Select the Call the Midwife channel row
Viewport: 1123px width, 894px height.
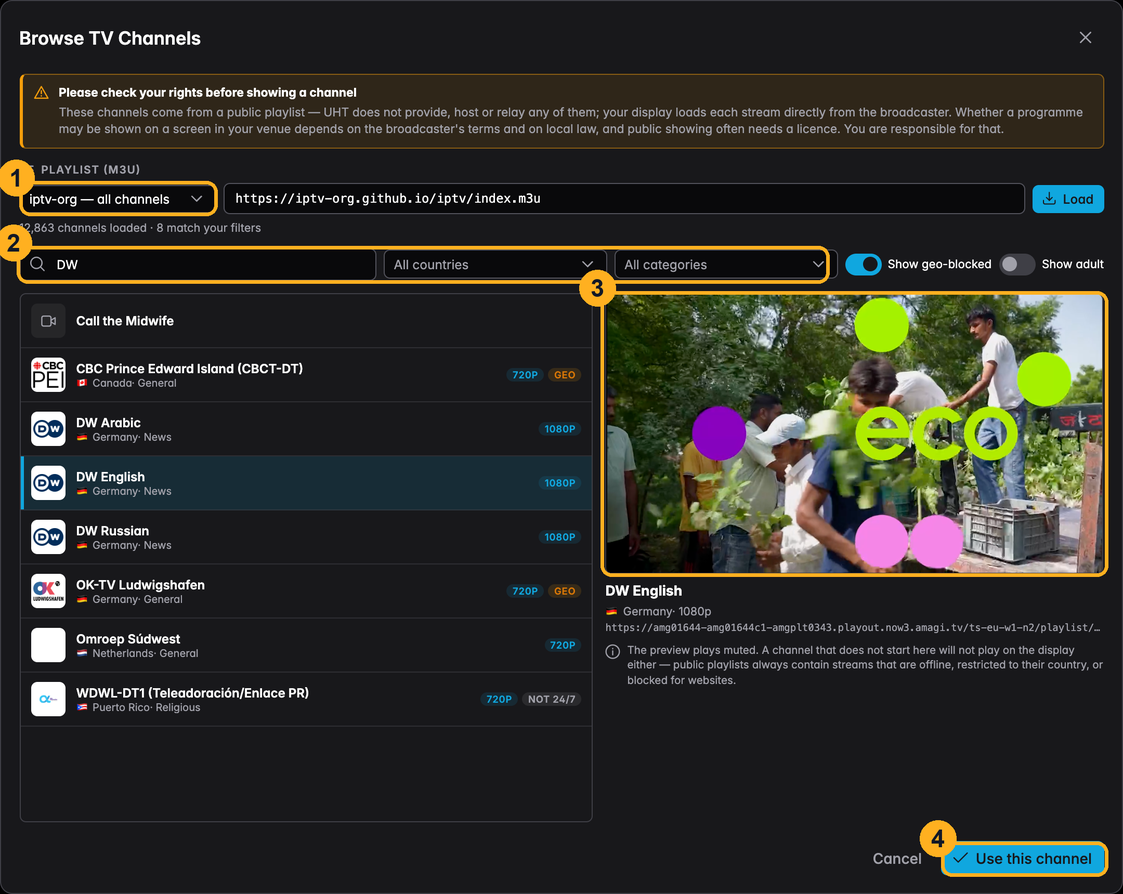pyautogui.click(x=307, y=321)
